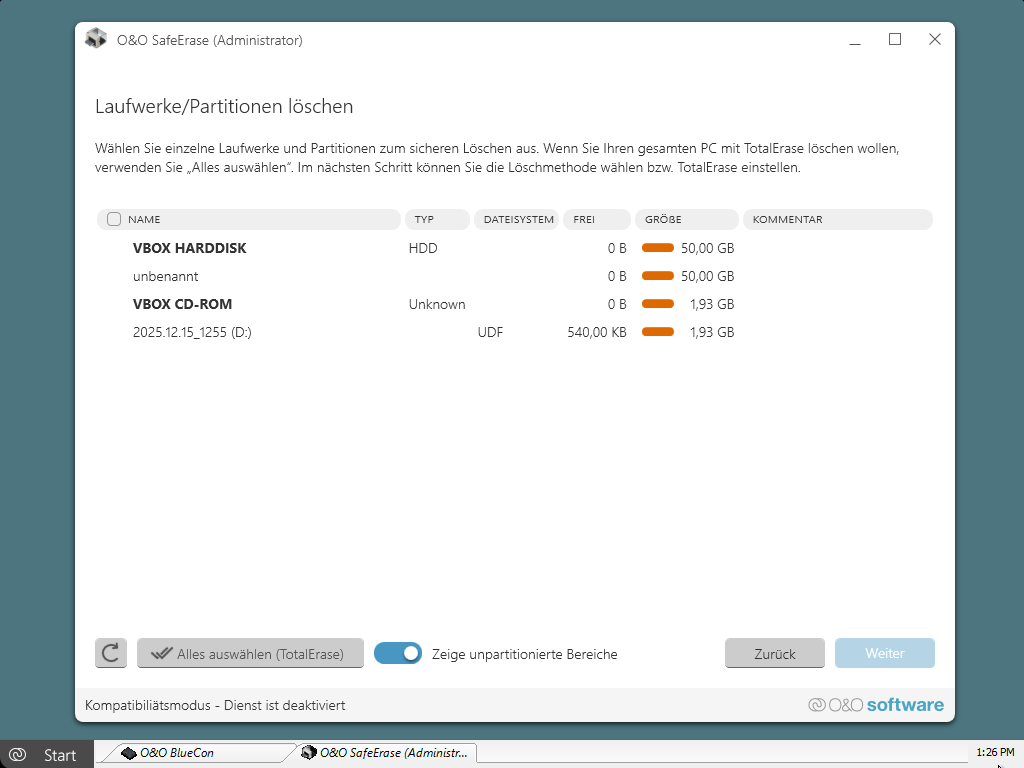Screen dimensions: 1024x768
Task: Select the VBOX HARDDISK drive row
Action: tap(189, 248)
